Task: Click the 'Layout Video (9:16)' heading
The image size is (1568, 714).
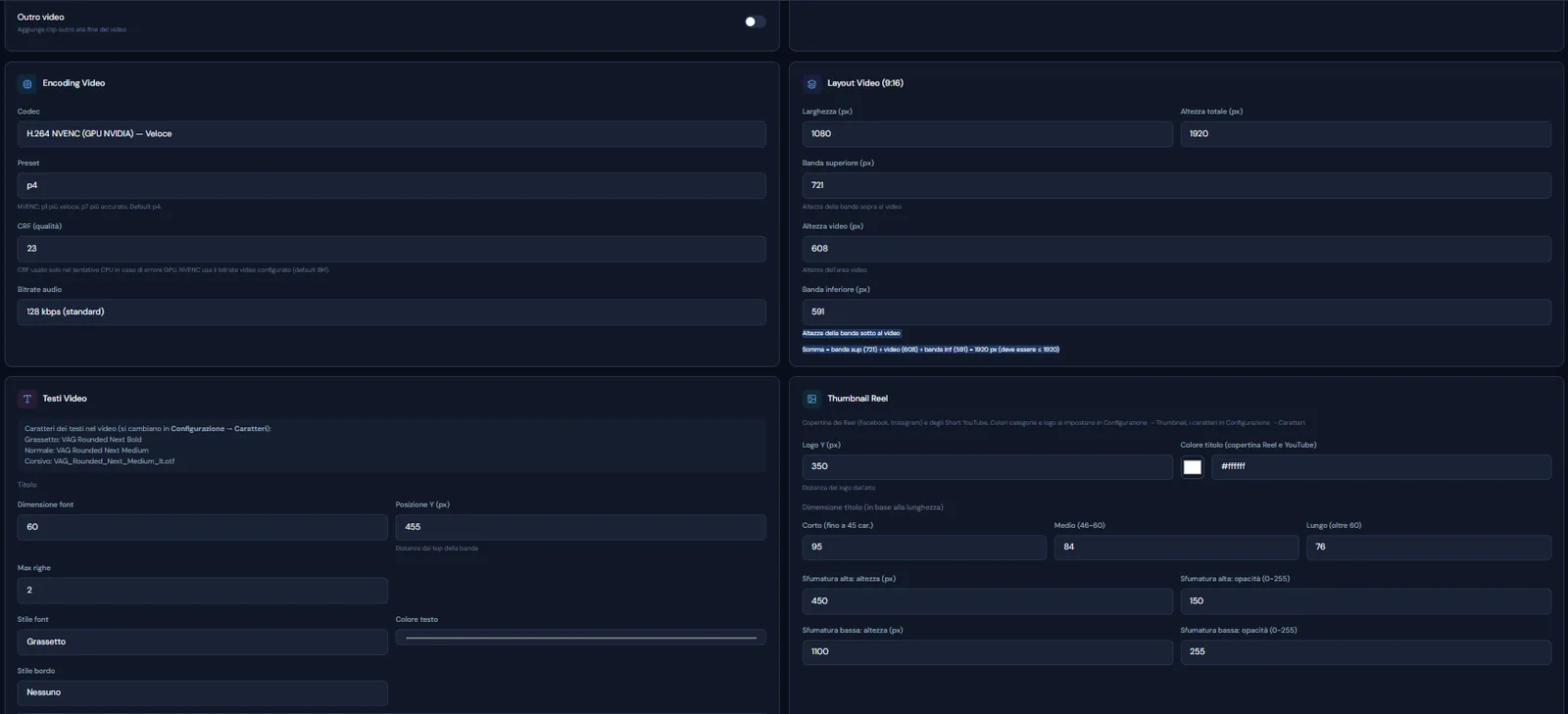Action: click(865, 83)
